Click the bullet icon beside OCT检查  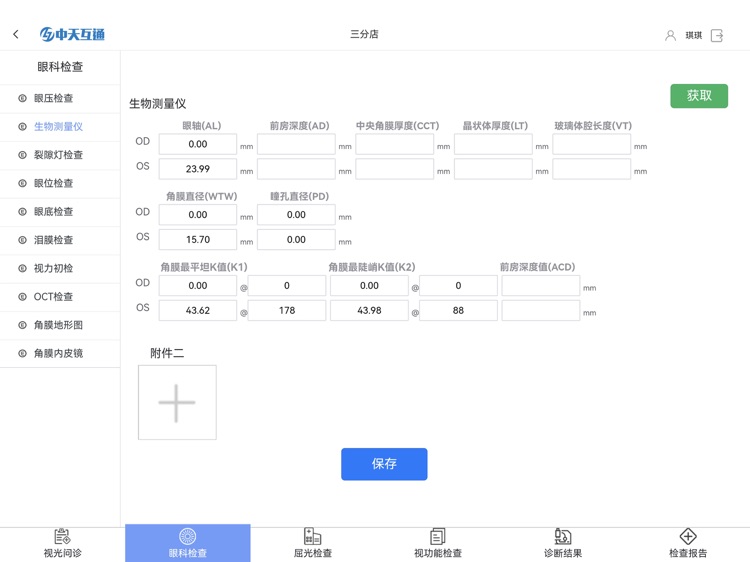pos(22,297)
